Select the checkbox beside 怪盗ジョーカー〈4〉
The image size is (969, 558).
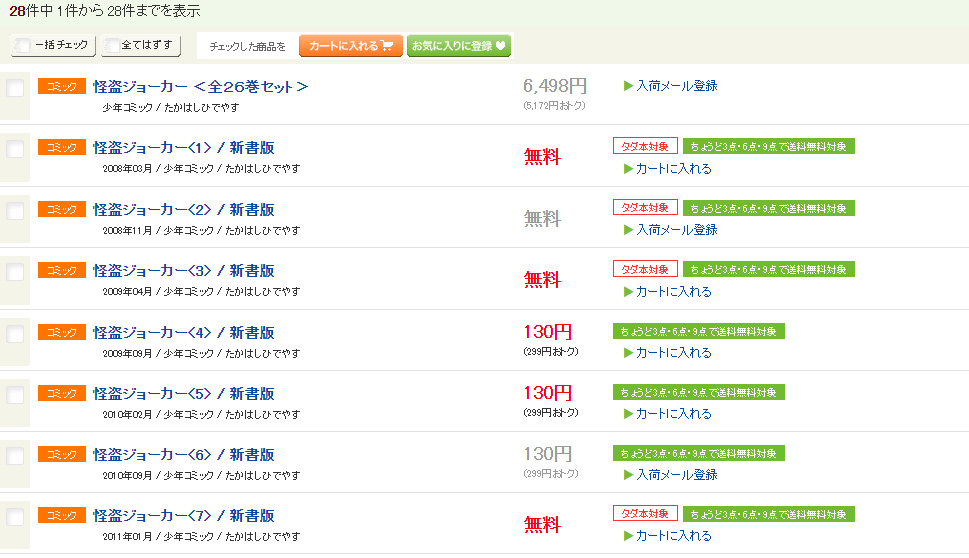coord(16,334)
